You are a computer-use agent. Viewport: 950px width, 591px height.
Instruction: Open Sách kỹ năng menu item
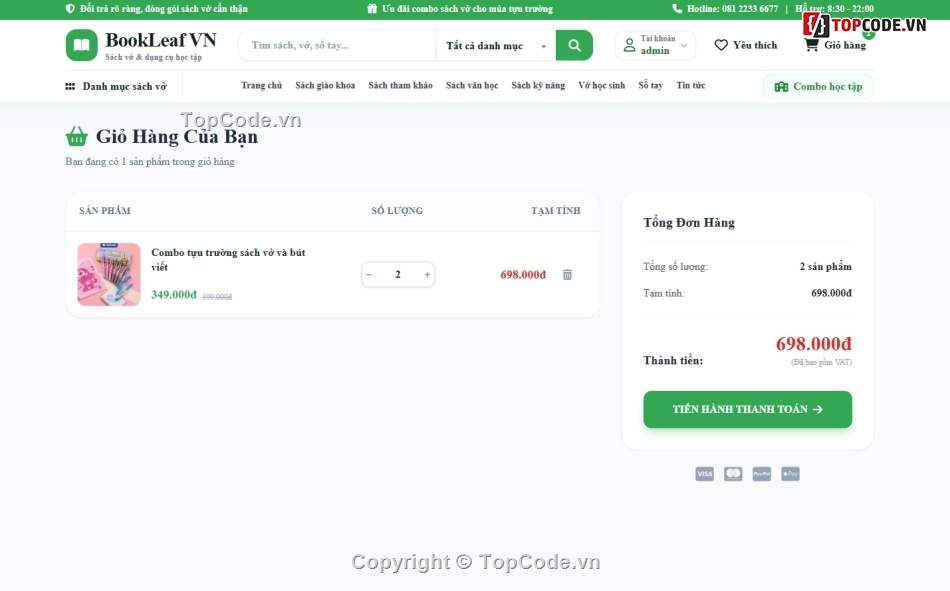[538, 85]
